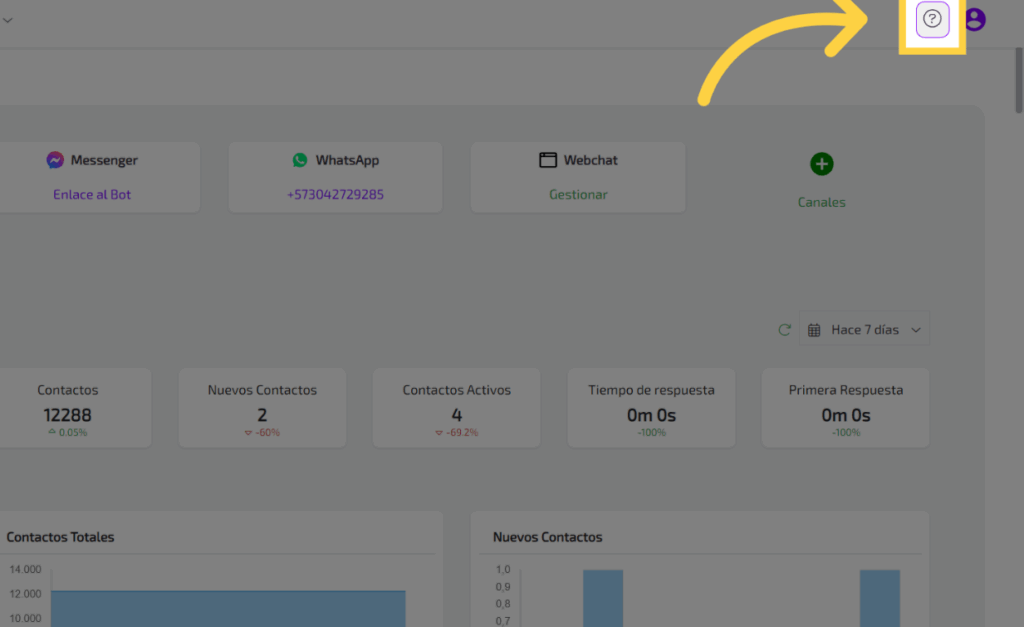The width and height of the screenshot is (1024, 627).
Task: Select the Primera Respuesta stat card
Action: click(x=845, y=408)
